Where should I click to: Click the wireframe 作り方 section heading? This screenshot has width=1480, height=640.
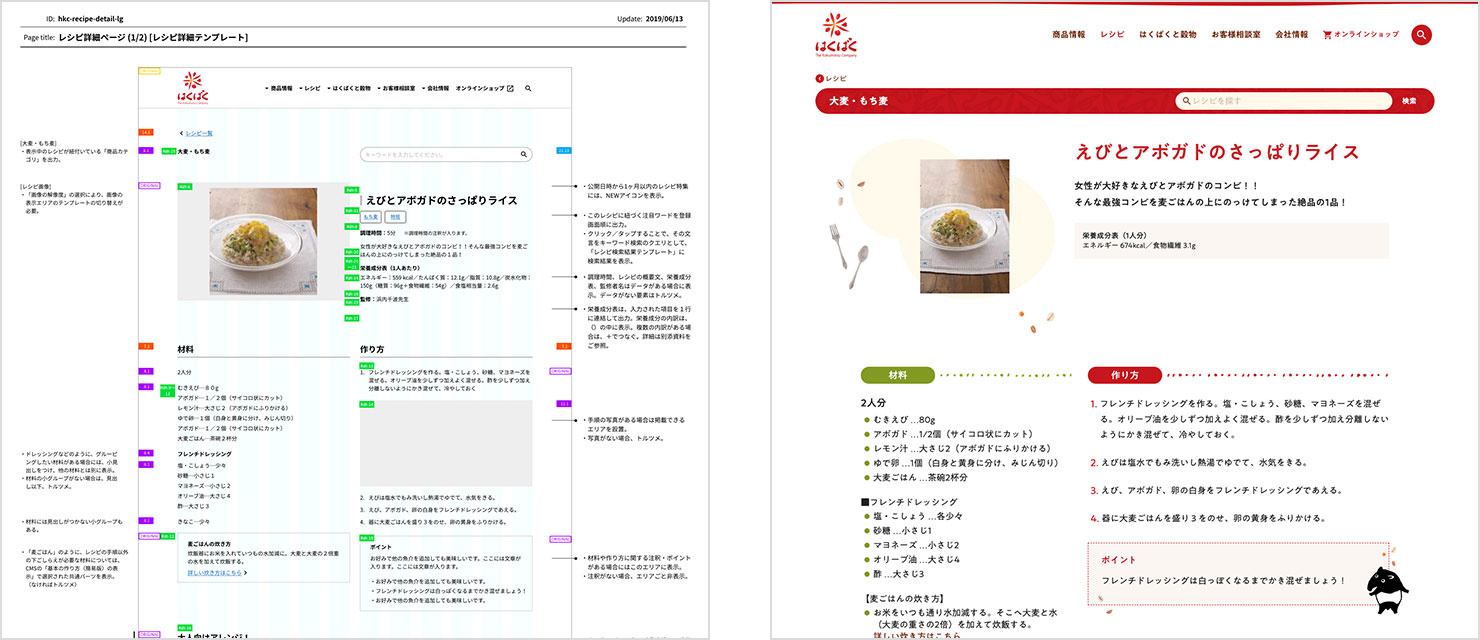click(x=372, y=350)
